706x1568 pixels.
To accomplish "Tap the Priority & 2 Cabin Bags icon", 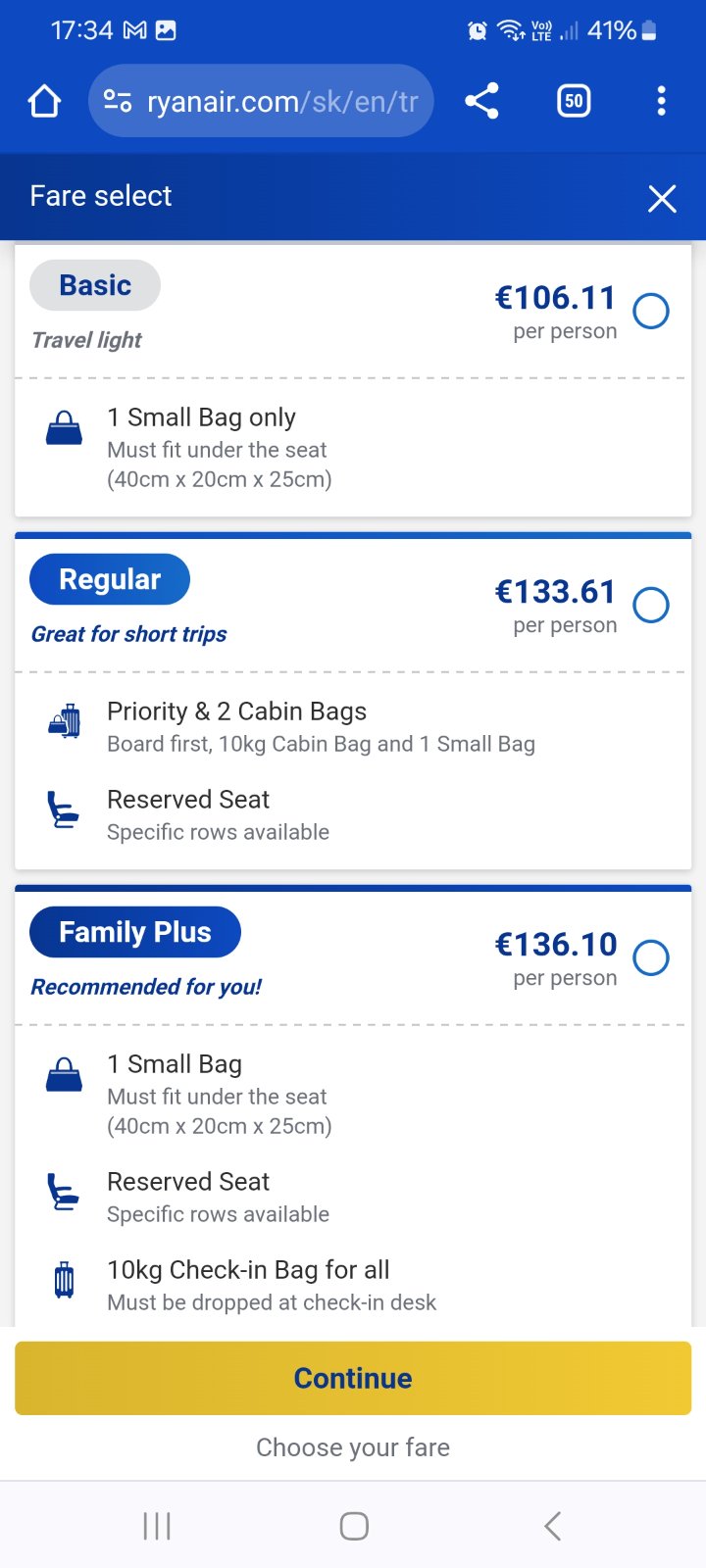I will click(x=65, y=722).
